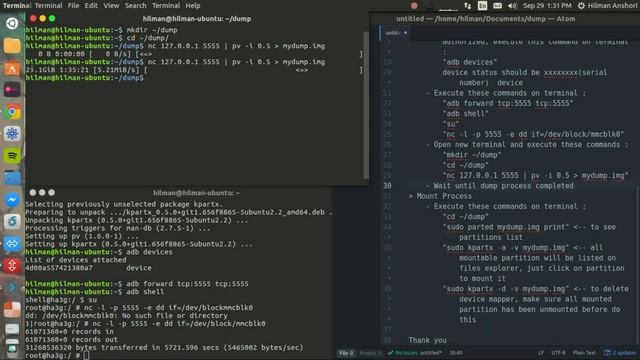Click the line 'Wait until dump process completed'
640x360 pixels.
pyautogui.click(x=503, y=186)
